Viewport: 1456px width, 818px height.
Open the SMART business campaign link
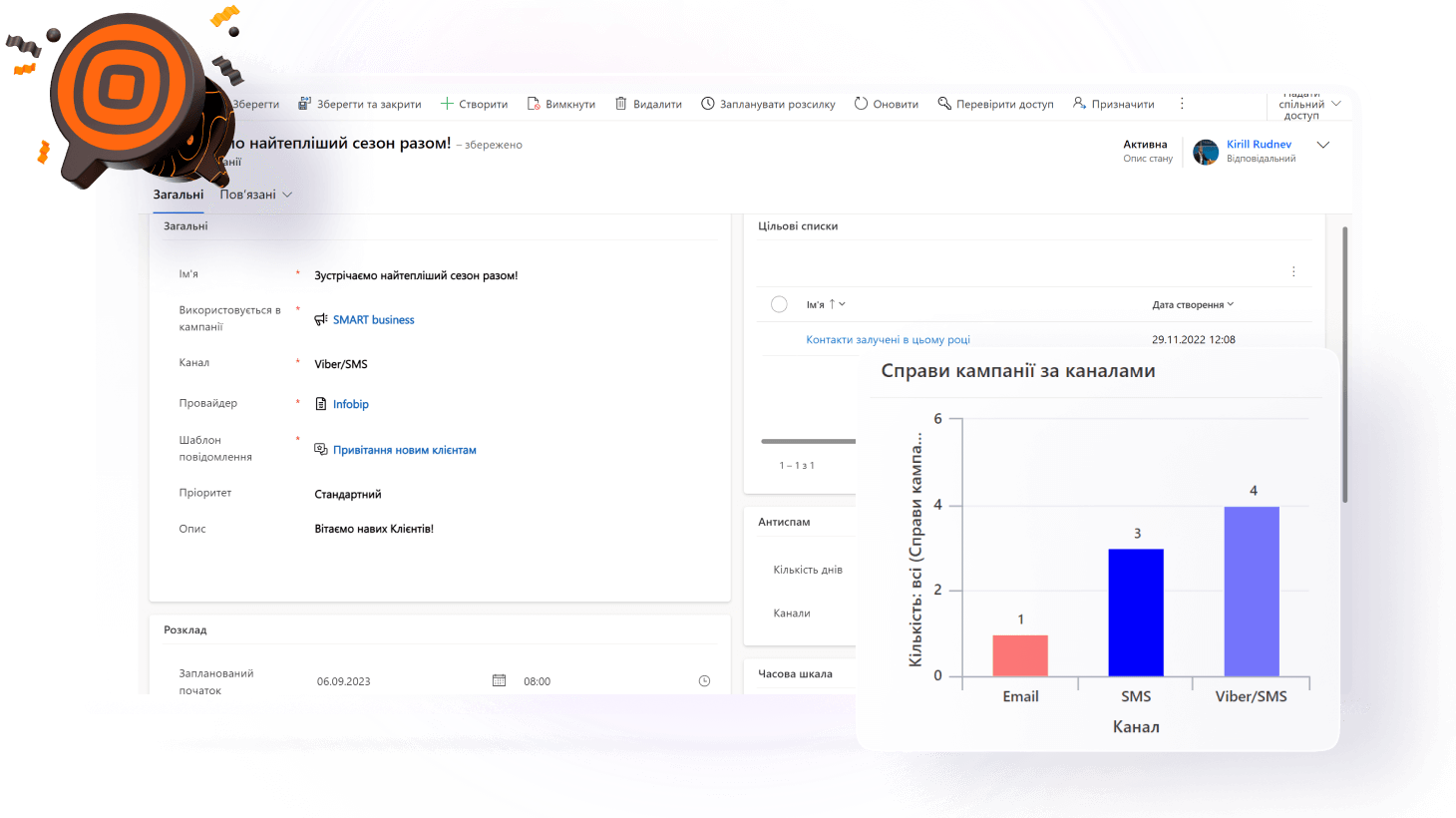point(373,320)
